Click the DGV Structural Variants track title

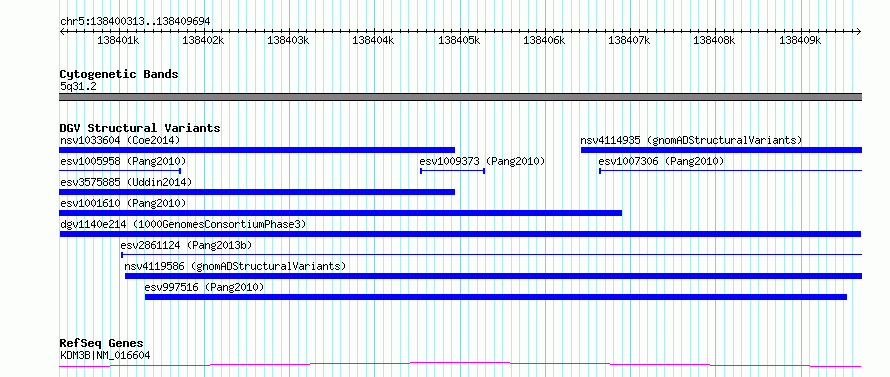click(x=140, y=128)
